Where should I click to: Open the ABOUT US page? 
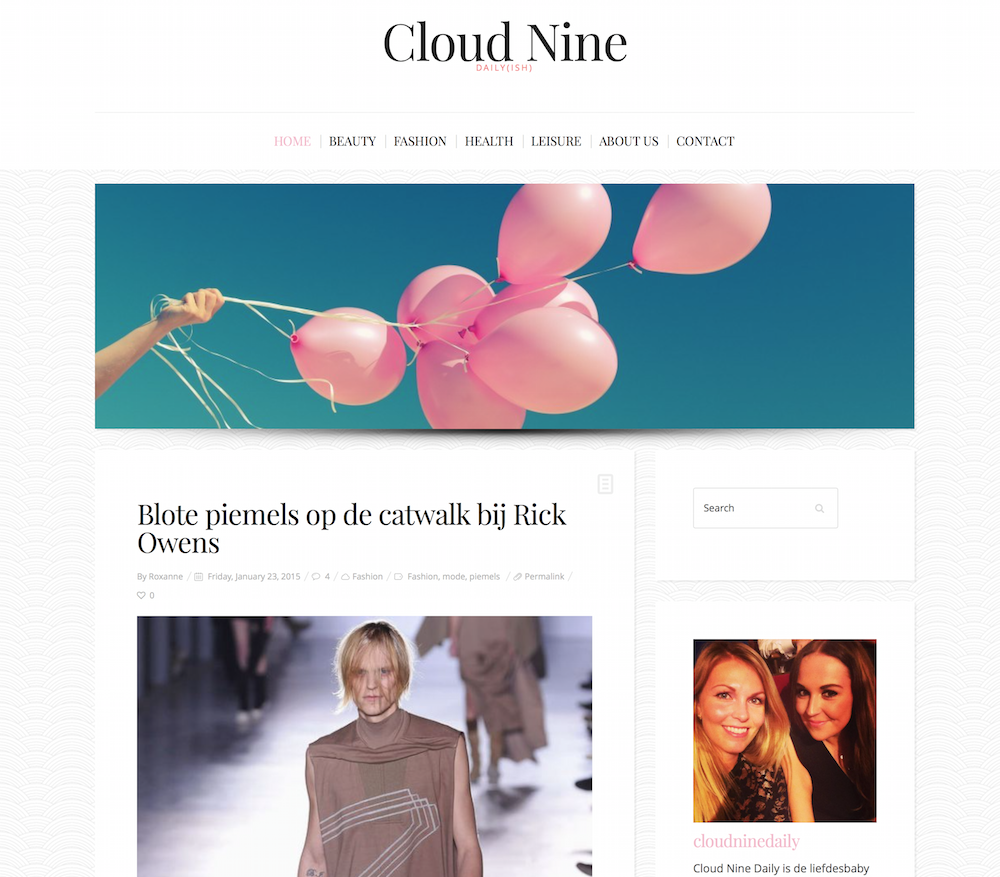[628, 141]
